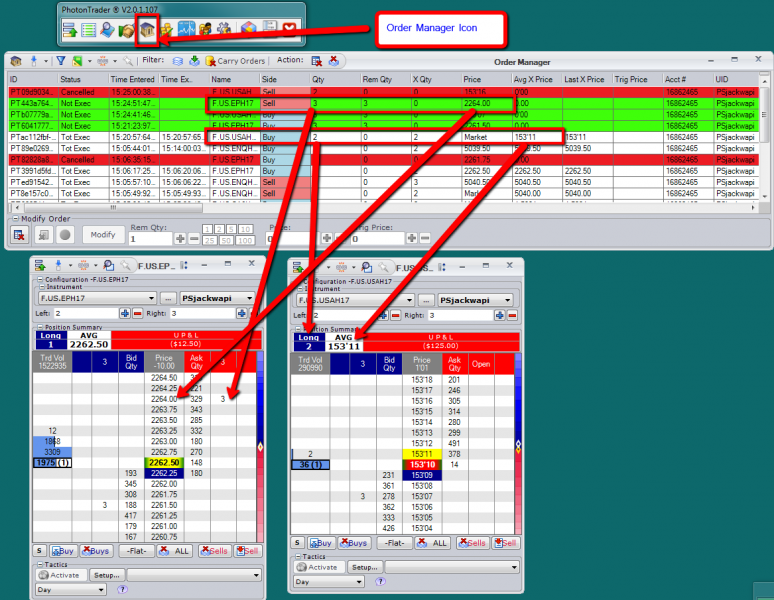Collapse the Modify Order section
Image resolution: width=774 pixels, height=600 pixels.
pos(15,219)
